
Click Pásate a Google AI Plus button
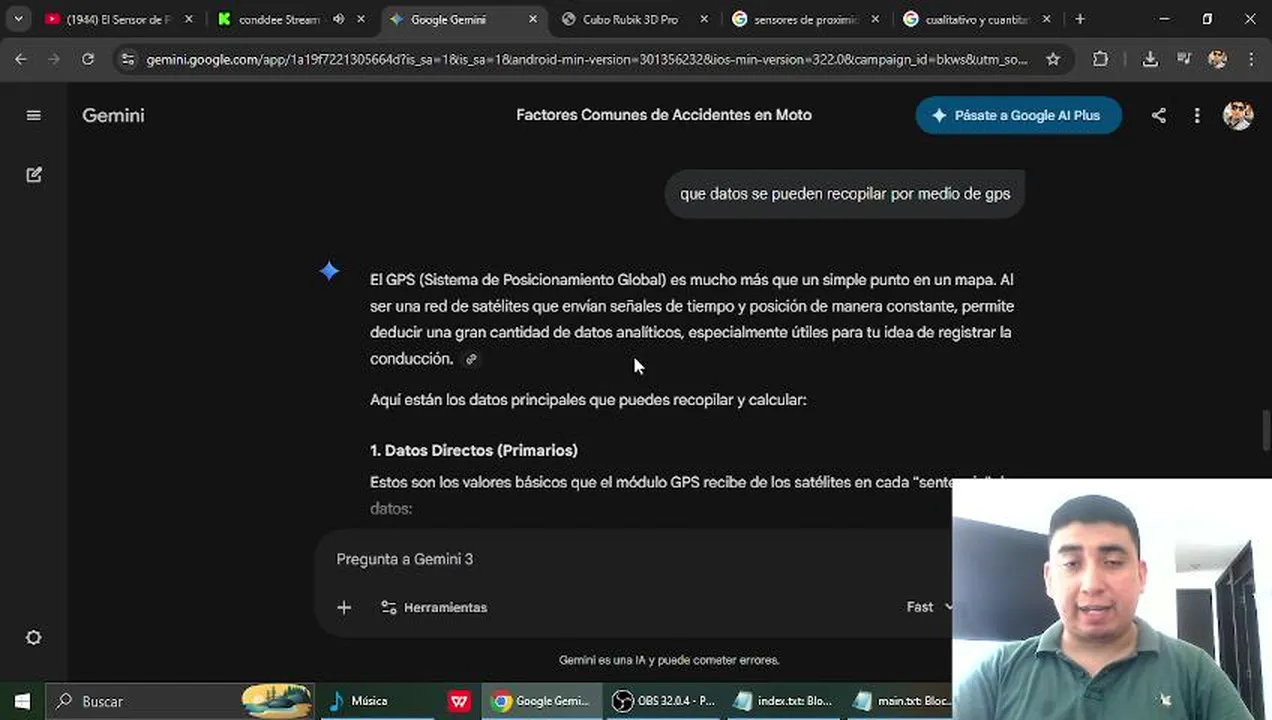(1018, 115)
